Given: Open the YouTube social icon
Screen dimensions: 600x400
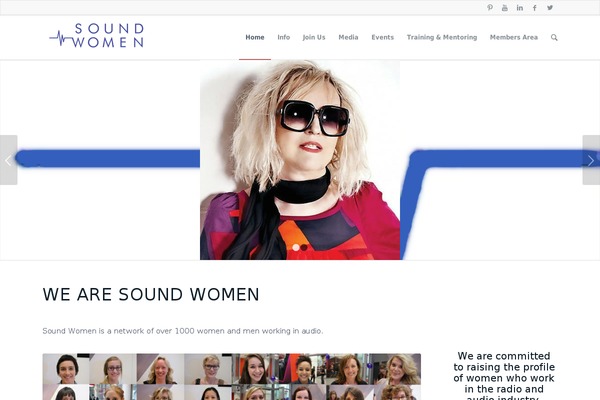Looking at the screenshot, I should (x=505, y=8).
